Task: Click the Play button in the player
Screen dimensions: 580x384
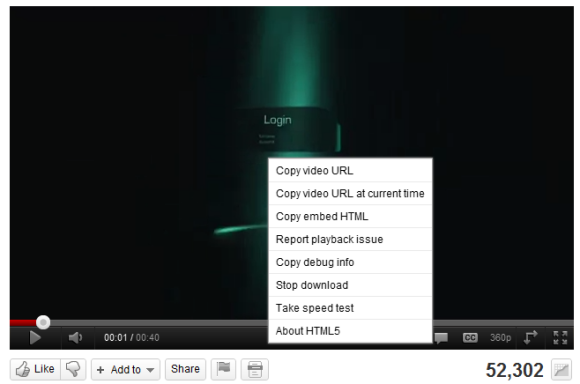Action: (35, 337)
